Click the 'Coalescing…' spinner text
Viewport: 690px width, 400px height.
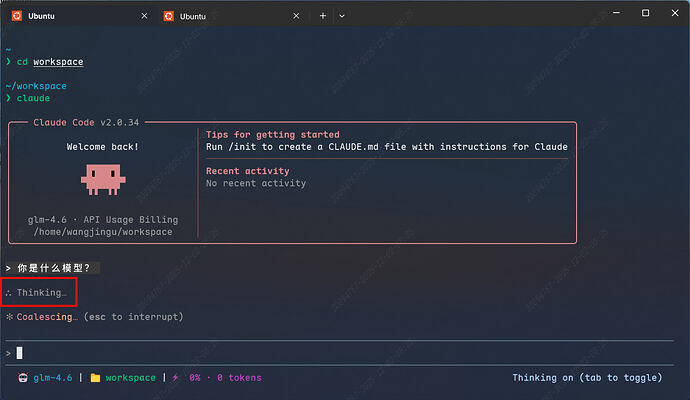47,317
